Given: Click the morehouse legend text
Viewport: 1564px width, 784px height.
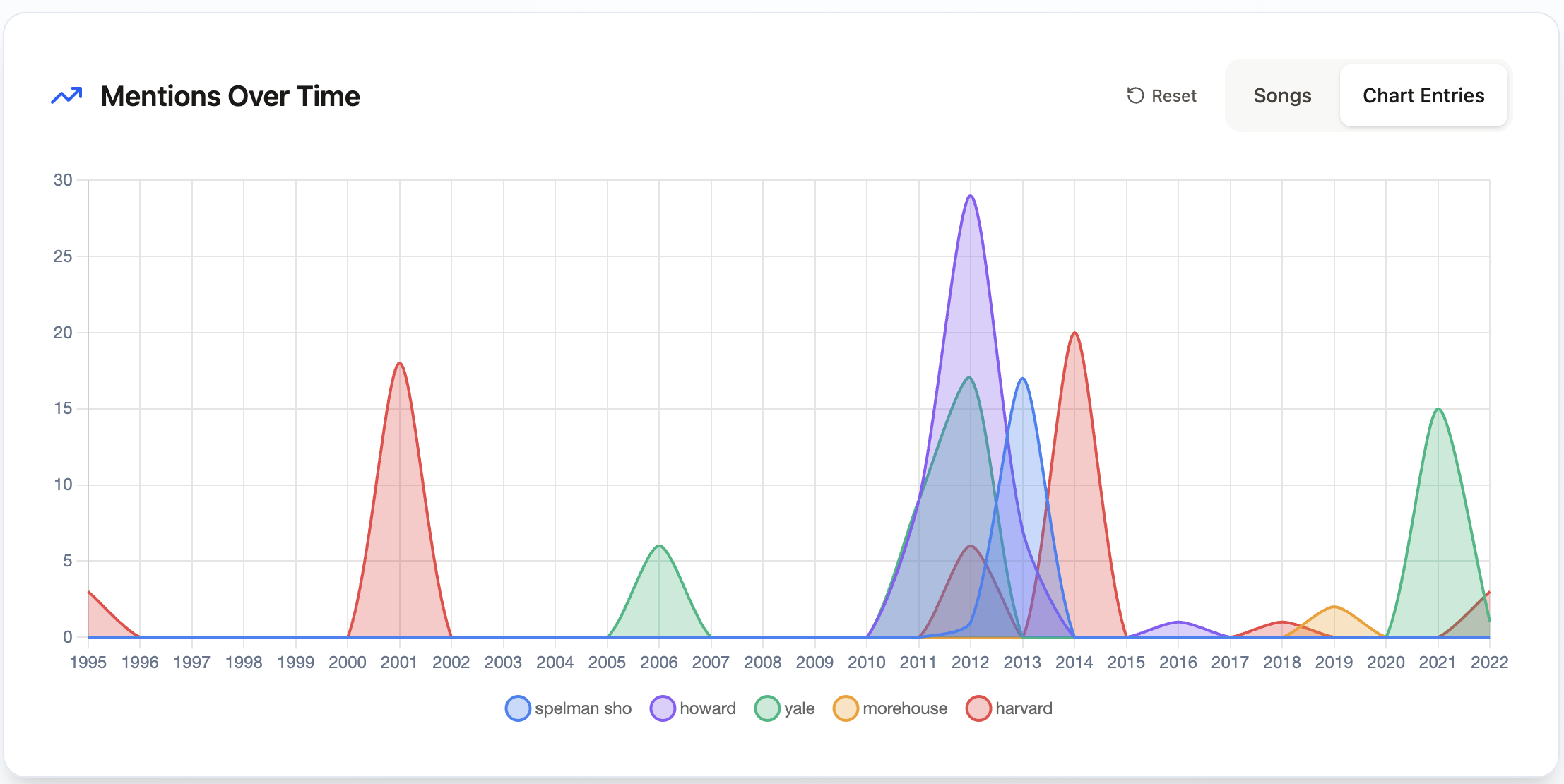Looking at the screenshot, I should [904, 708].
